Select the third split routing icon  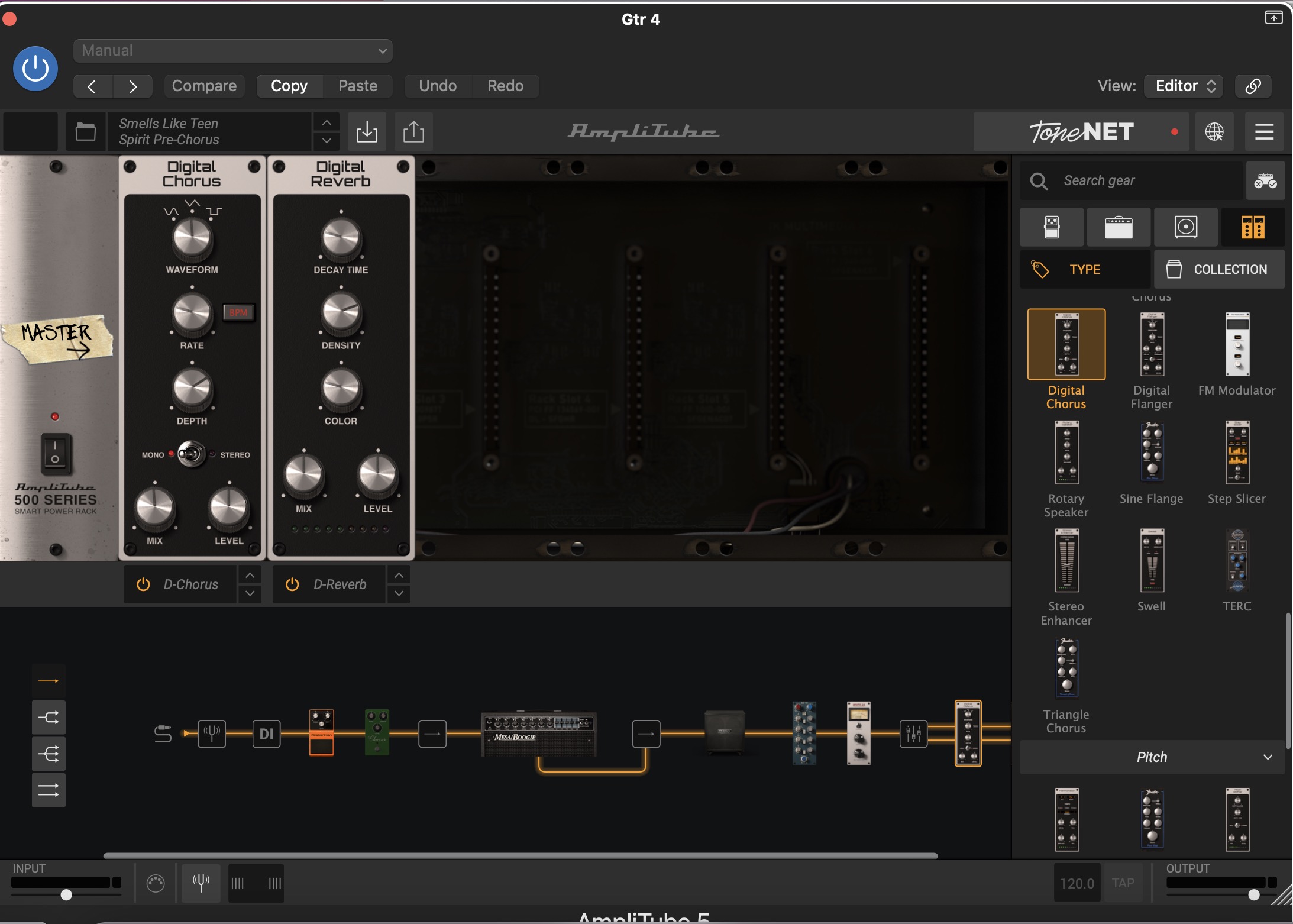coord(49,754)
